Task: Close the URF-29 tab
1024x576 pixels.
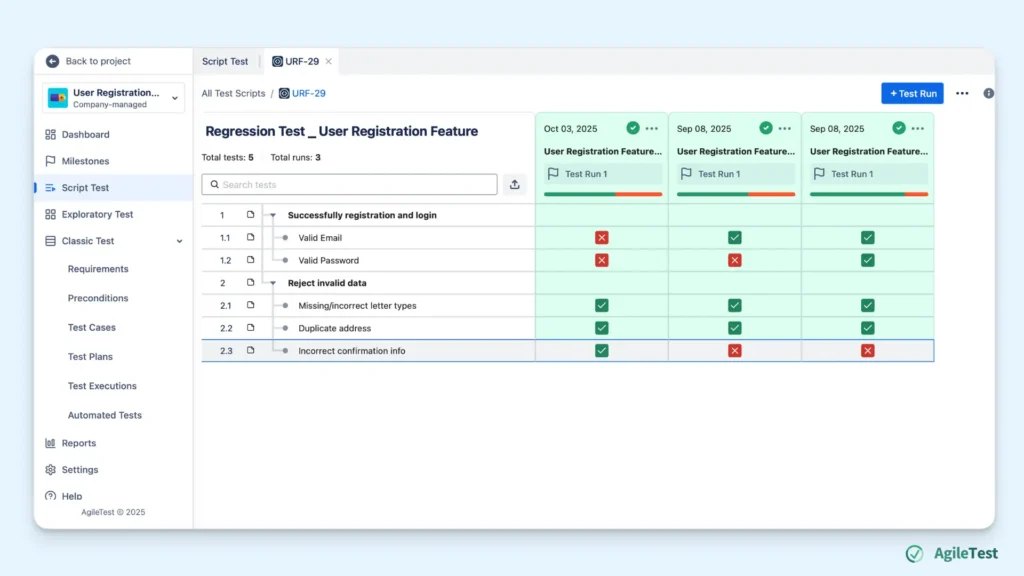Action: coord(328,61)
